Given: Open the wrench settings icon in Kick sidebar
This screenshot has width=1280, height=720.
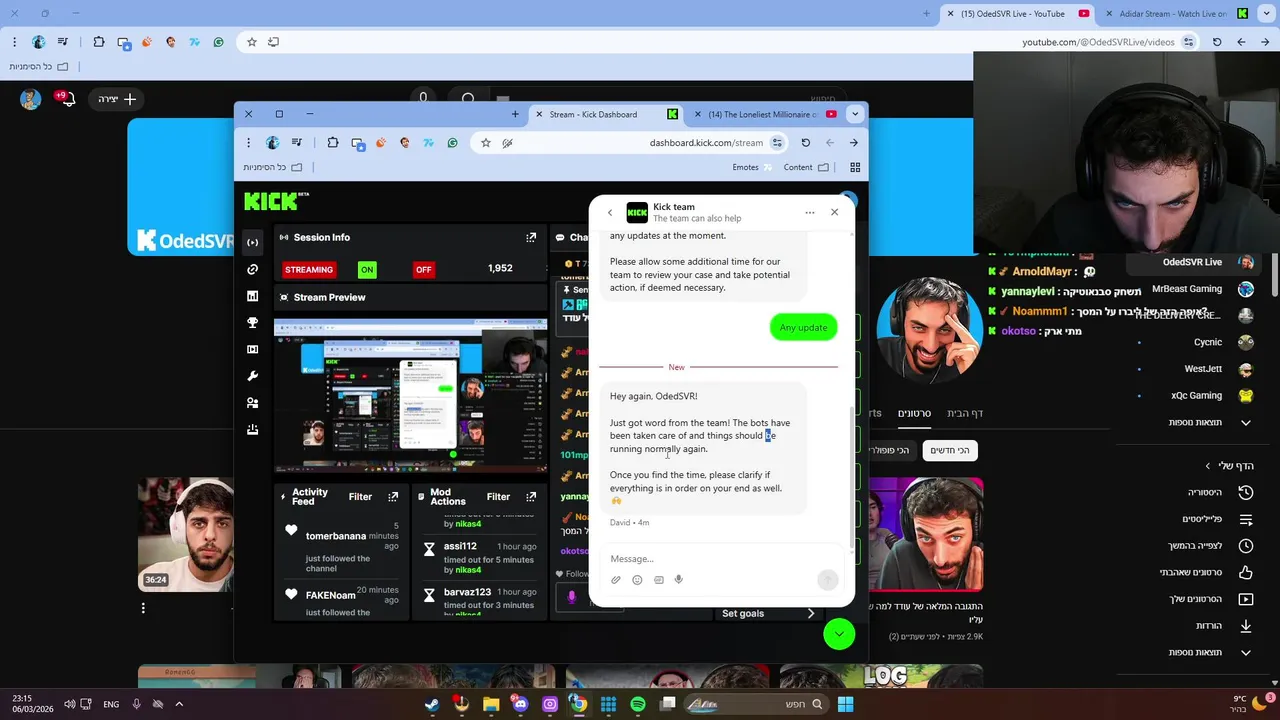Looking at the screenshot, I should [x=252, y=376].
